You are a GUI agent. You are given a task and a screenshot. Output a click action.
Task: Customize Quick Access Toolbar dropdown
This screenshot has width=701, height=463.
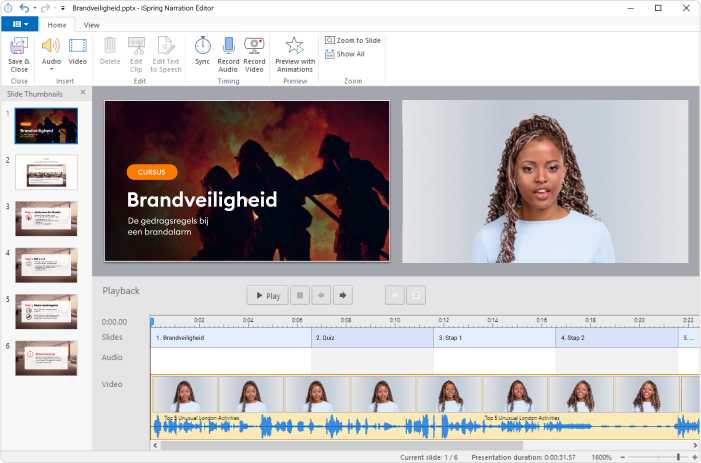[x=63, y=8]
